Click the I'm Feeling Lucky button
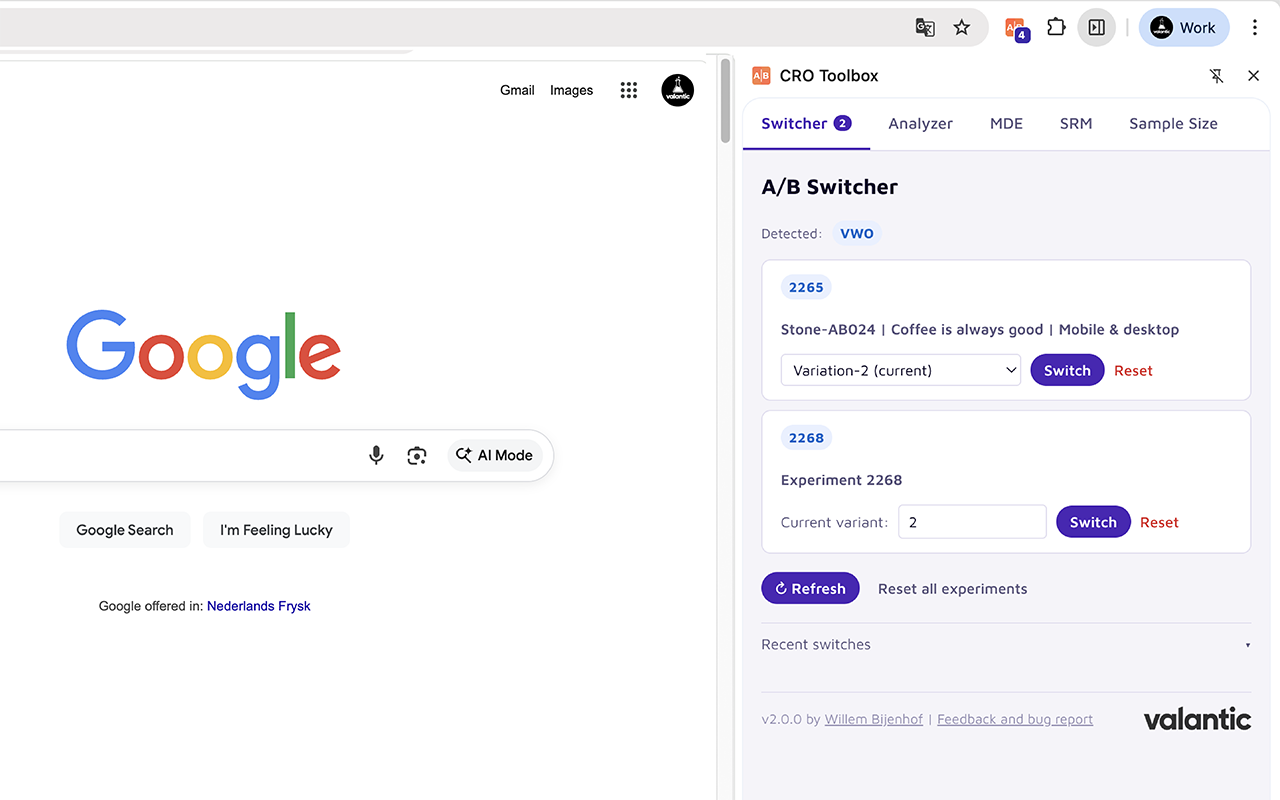The width and height of the screenshot is (1280, 800). (276, 530)
